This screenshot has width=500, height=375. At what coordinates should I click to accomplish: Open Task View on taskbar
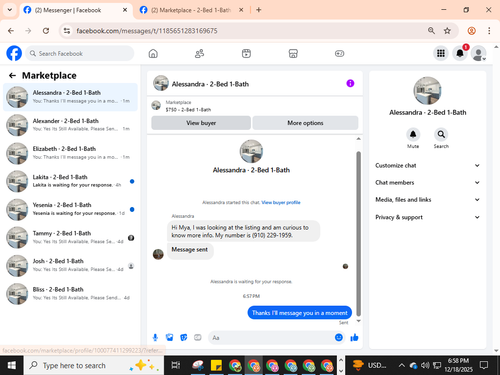(x=176, y=365)
